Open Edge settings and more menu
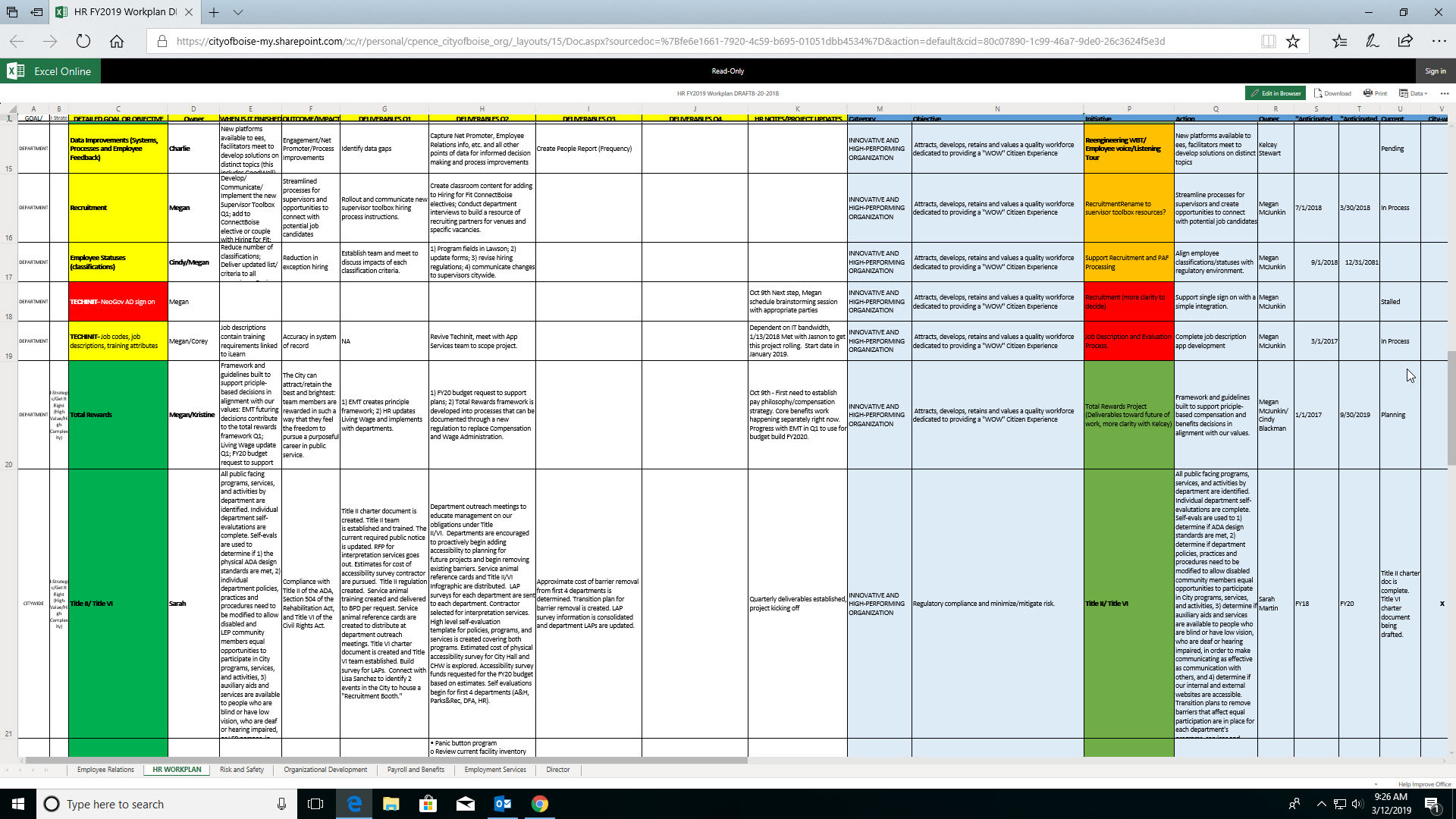The height and width of the screenshot is (819, 1456). pos(1439,42)
